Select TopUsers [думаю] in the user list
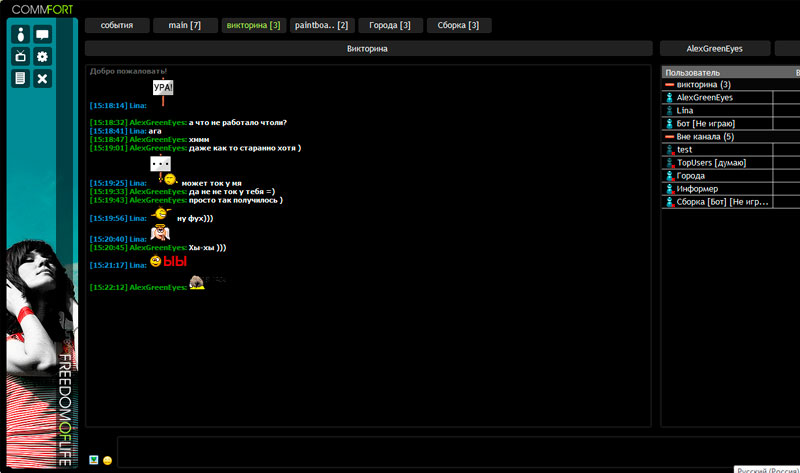 click(x=710, y=163)
